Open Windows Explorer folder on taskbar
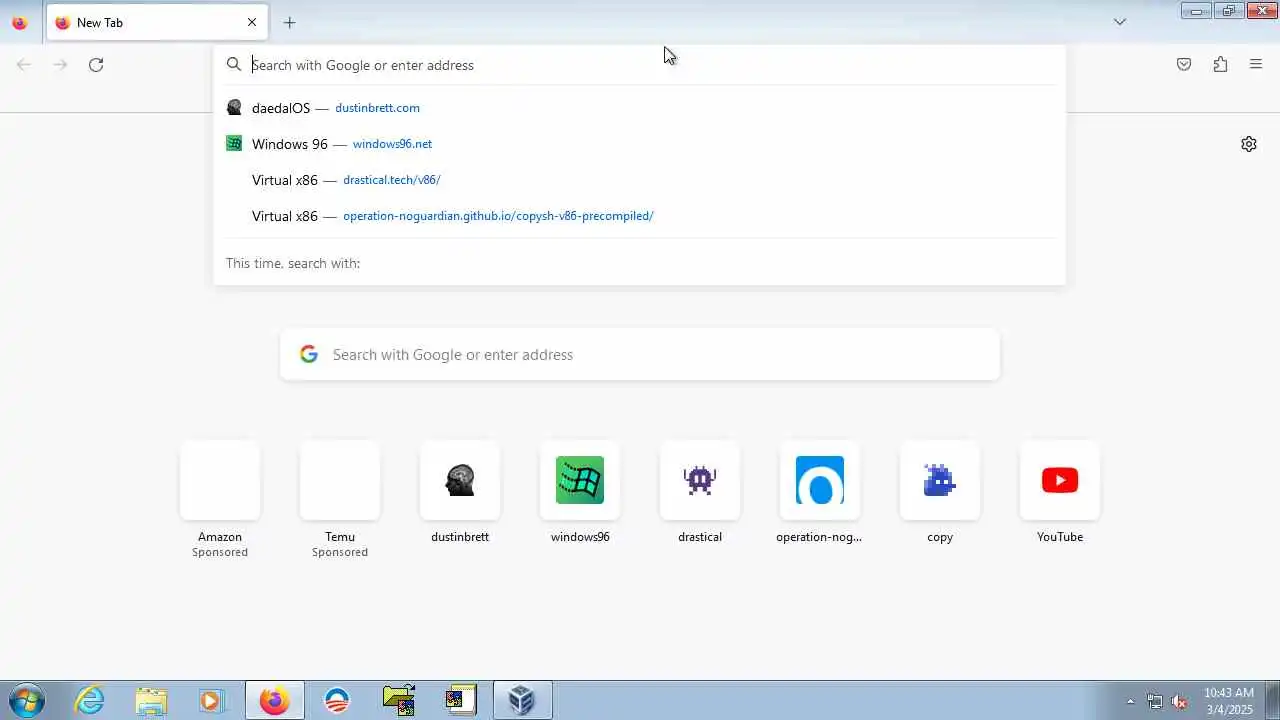 pyautogui.click(x=151, y=700)
